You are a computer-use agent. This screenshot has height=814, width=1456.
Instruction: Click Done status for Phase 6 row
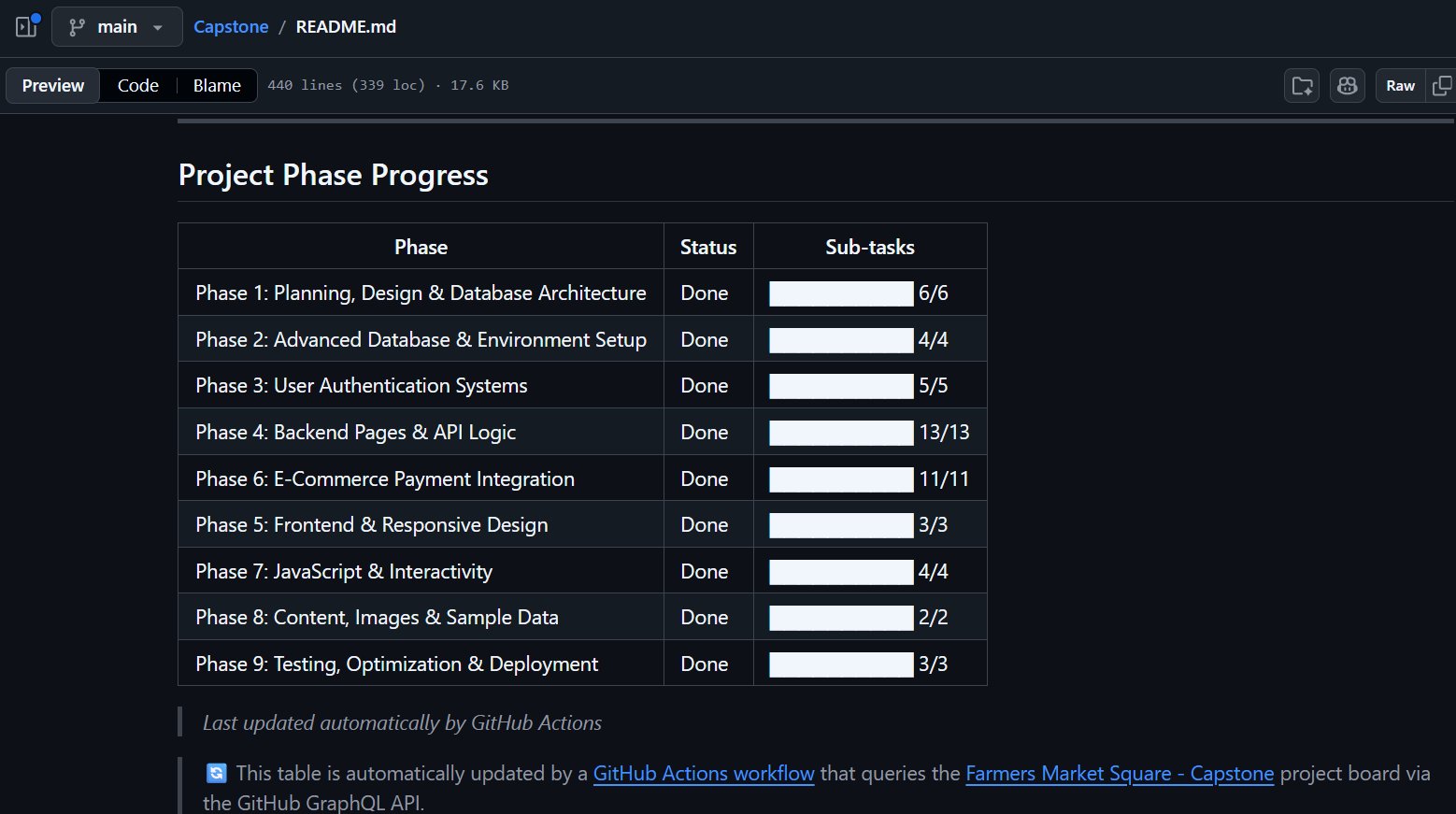point(705,479)
